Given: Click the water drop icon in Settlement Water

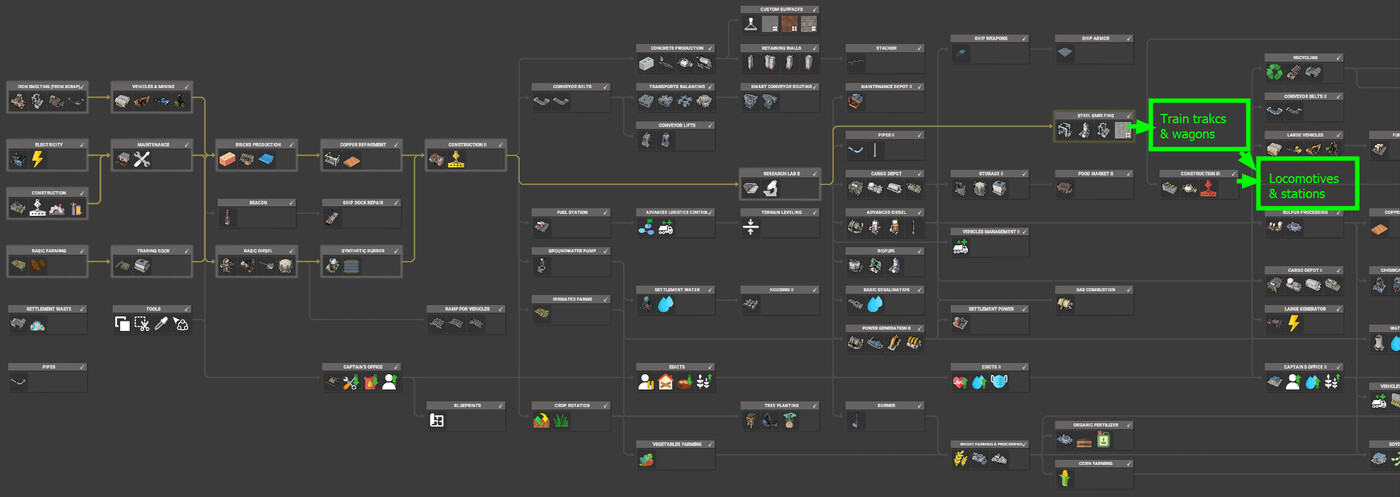Looking at the screenshot, I should coord(666,304).
